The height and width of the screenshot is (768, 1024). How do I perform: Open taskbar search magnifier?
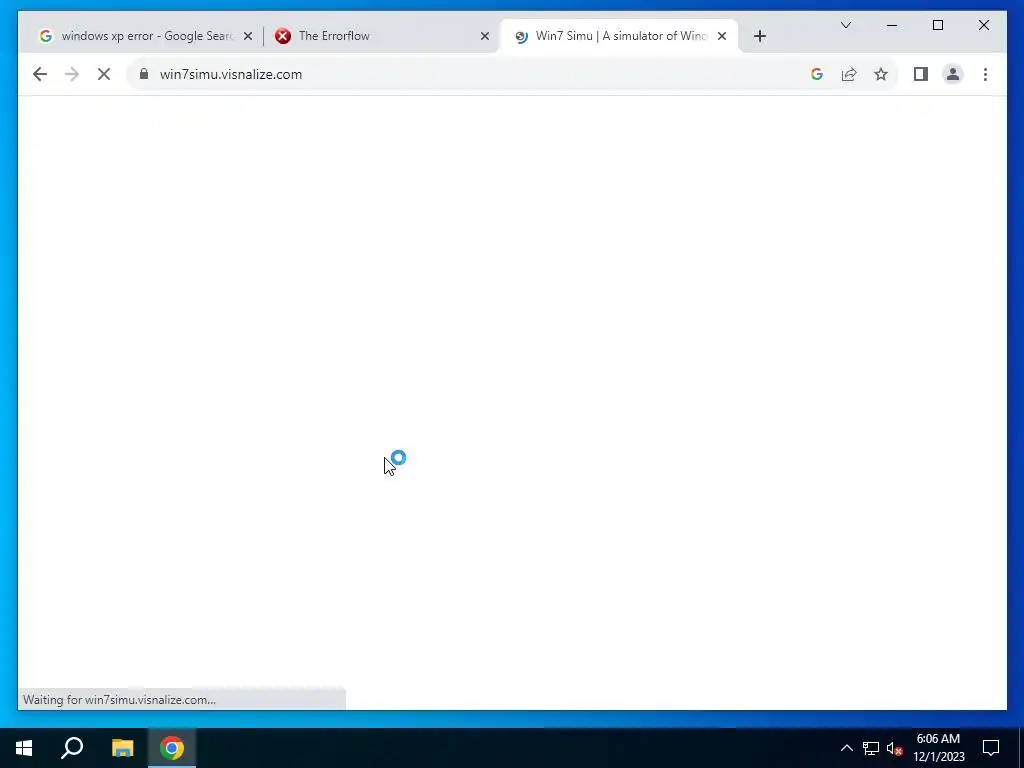tap(72, 748)
